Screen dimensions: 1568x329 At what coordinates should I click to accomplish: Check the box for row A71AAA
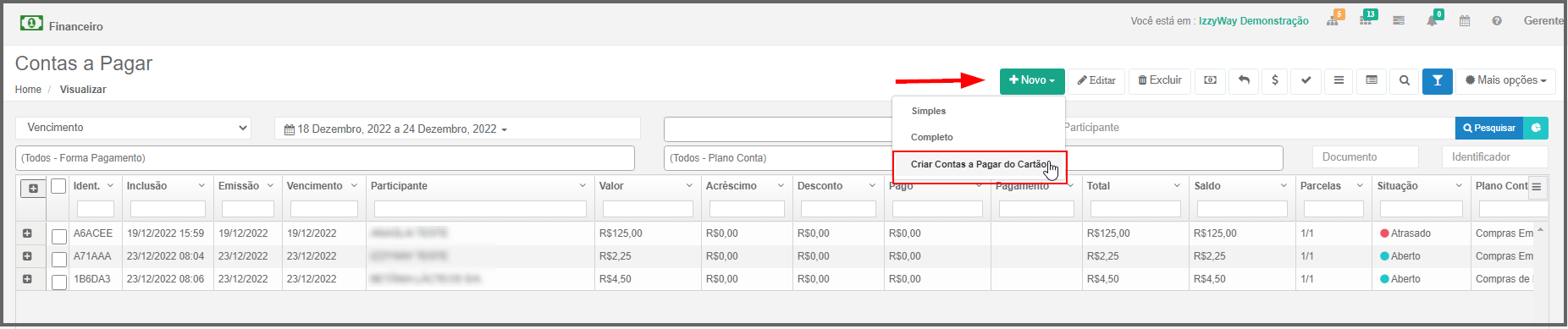tap(59, 259)
